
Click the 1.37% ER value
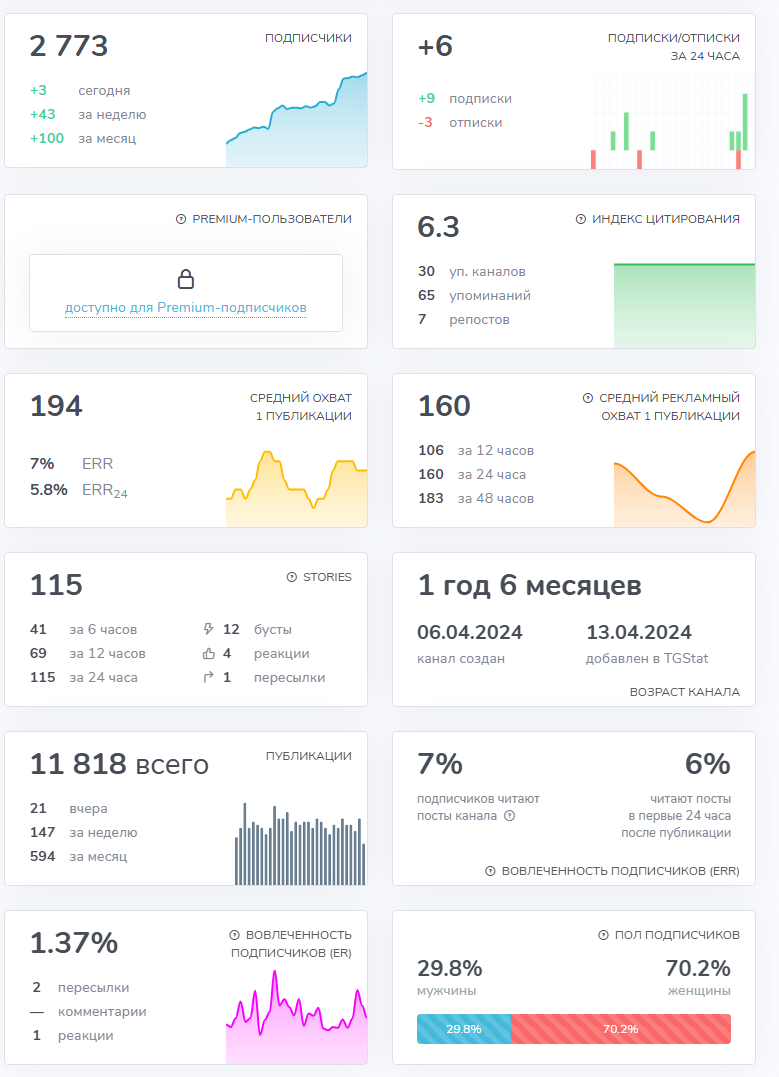coord(74,944)
